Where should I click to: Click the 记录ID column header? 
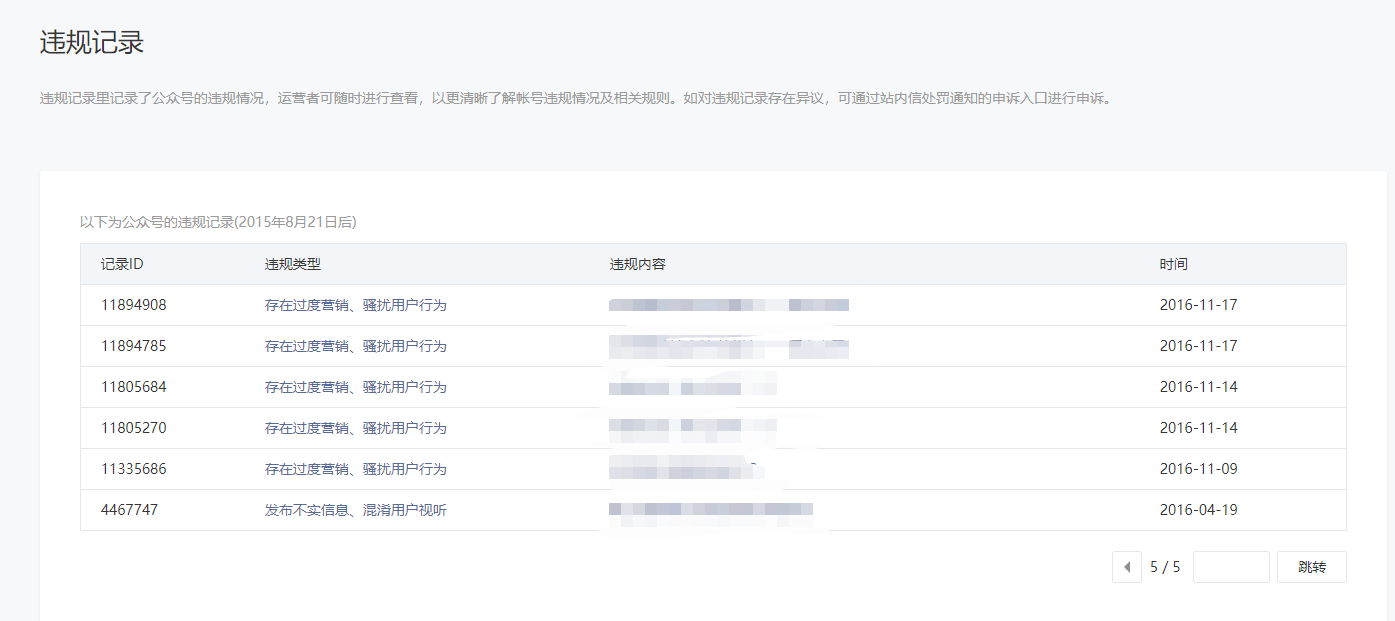pos(122,264)
